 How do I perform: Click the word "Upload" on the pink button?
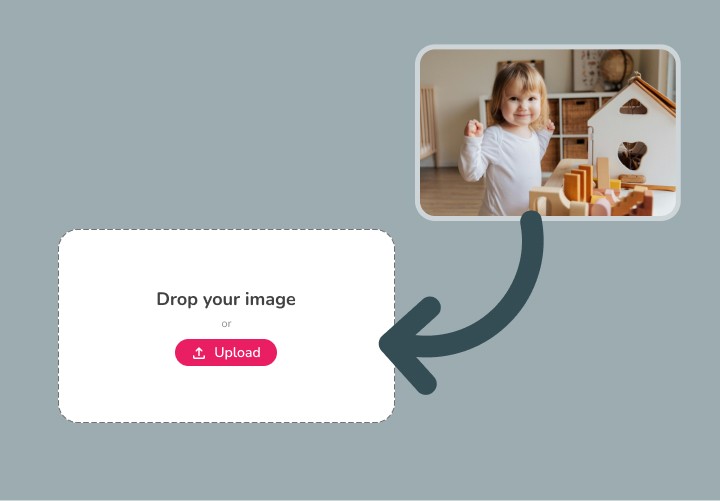click(x=237, y=352)
